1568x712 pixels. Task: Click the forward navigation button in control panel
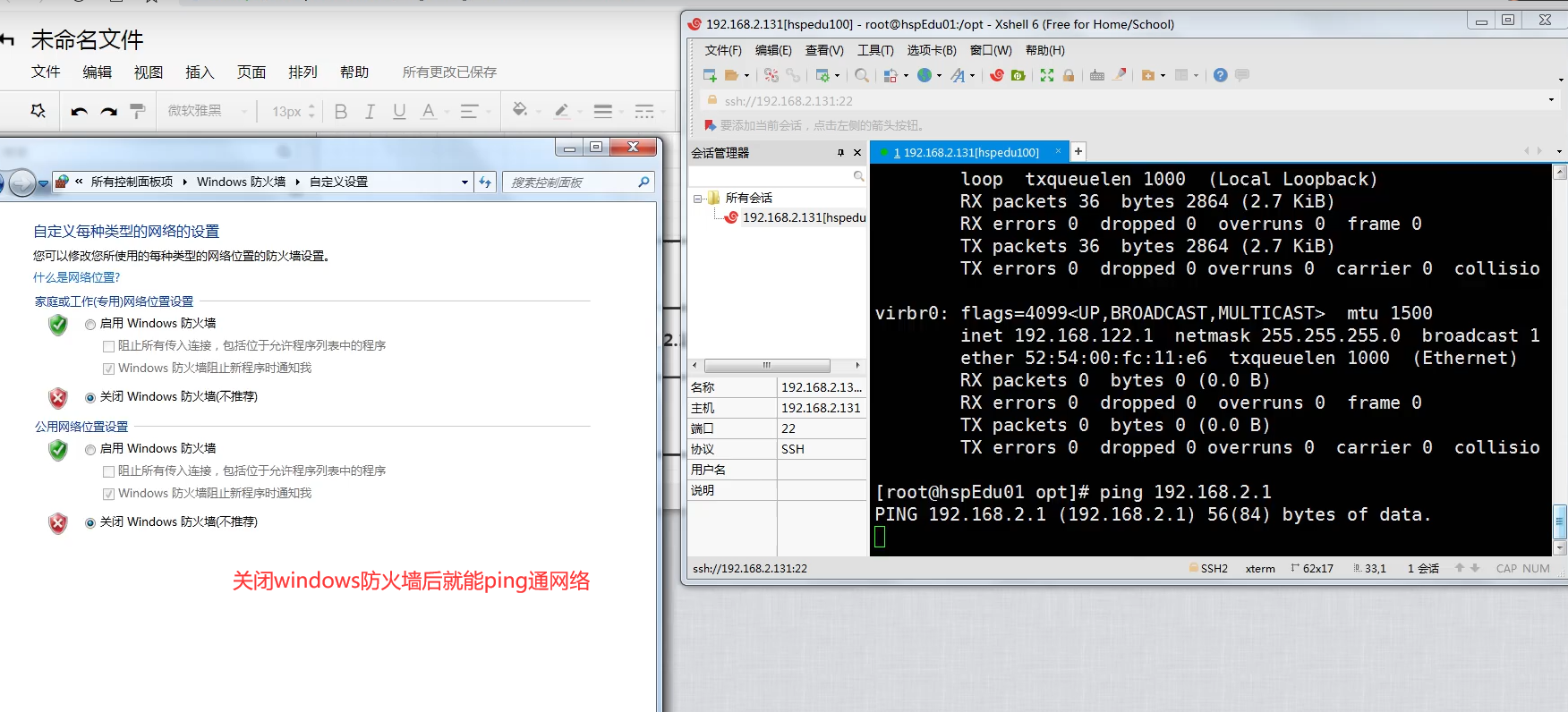22,183
